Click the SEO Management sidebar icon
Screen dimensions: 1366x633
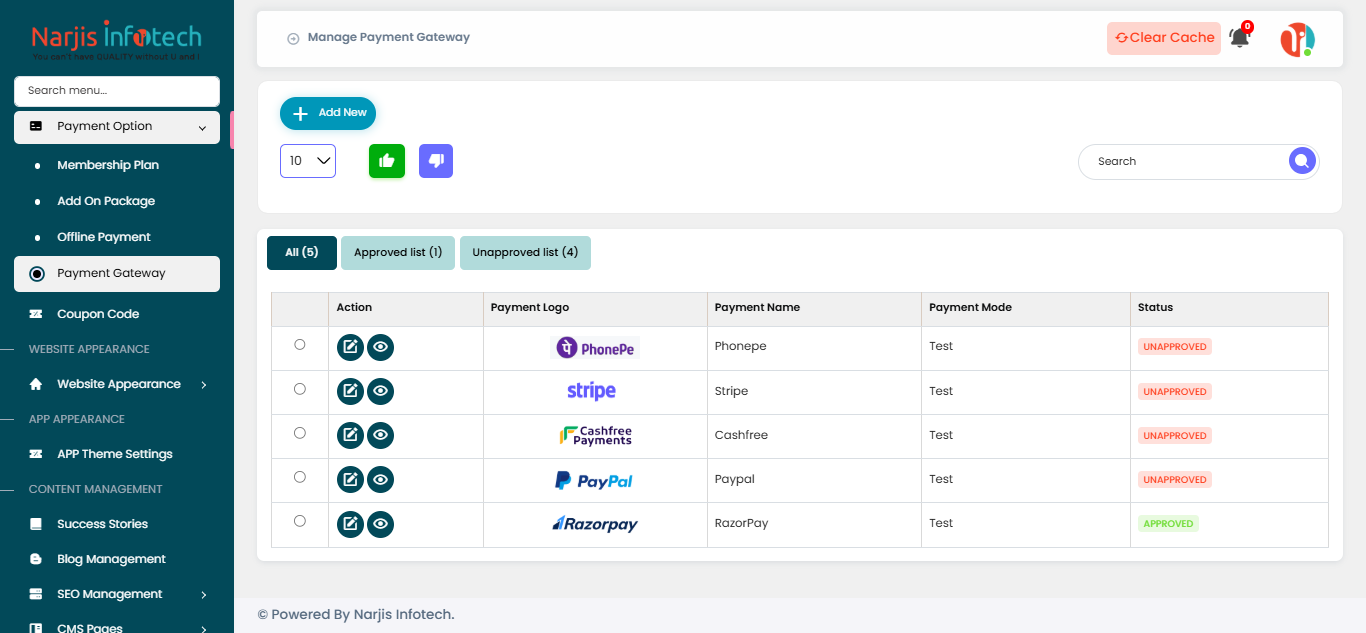pos(36,594)
